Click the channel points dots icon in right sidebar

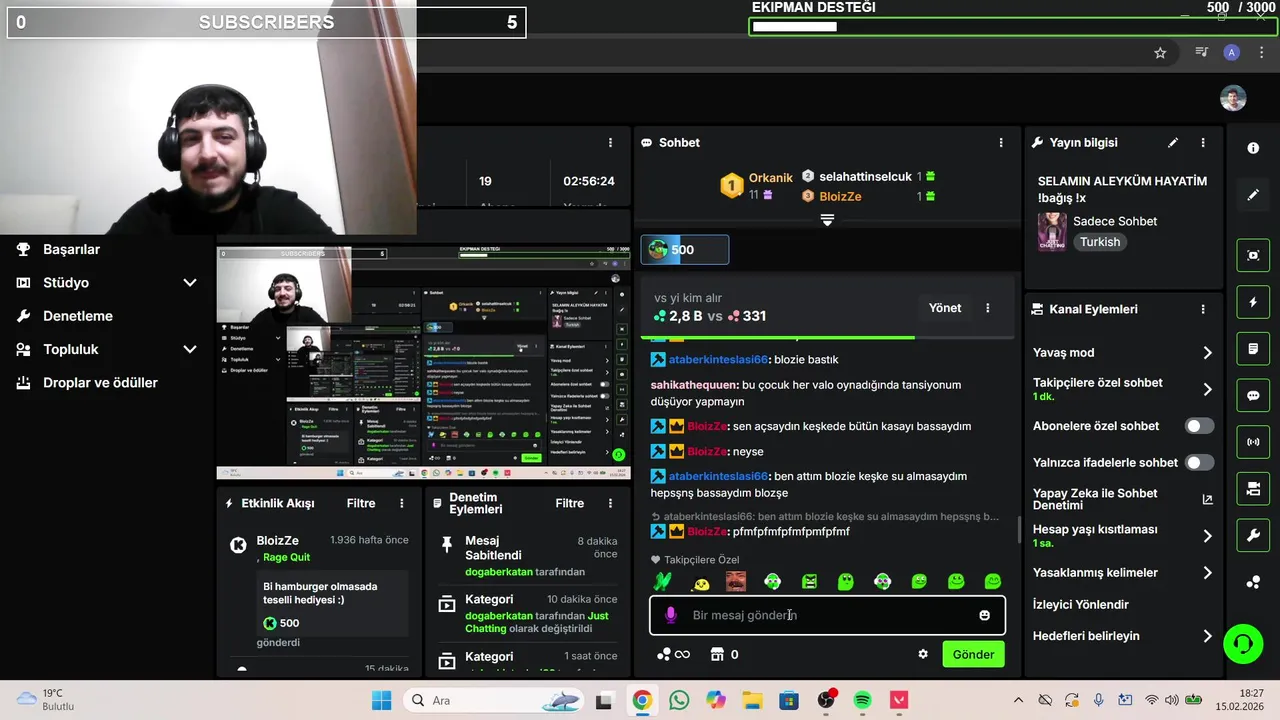[x=1253, y=583]
